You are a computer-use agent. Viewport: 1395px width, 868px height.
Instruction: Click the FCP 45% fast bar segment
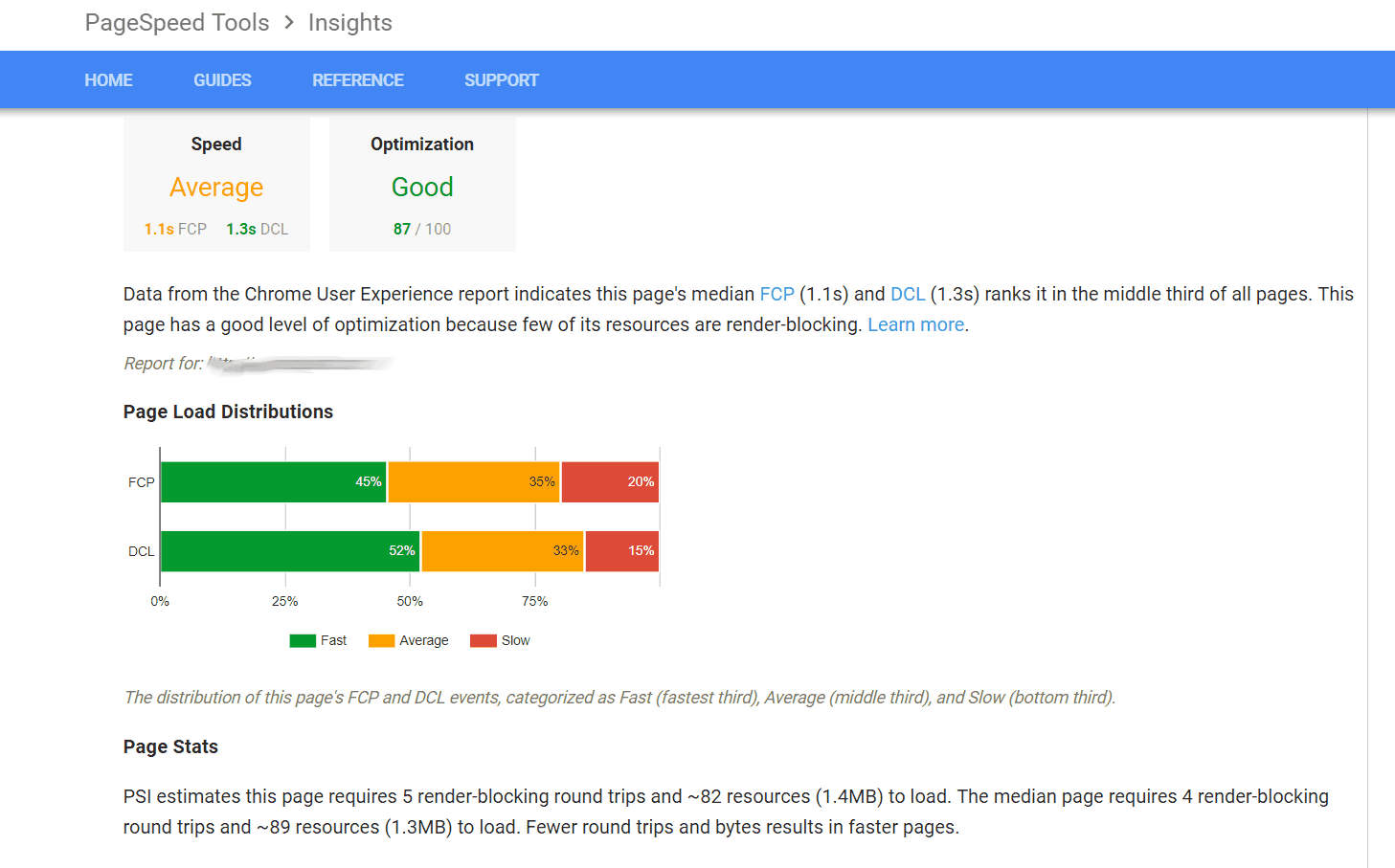point(273,482)
